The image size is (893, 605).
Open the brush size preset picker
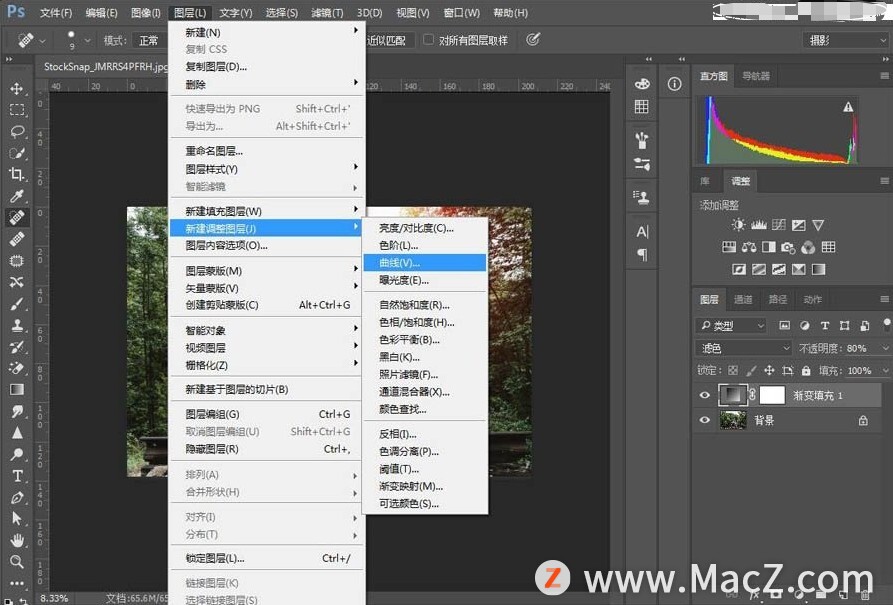pos(87,40)
